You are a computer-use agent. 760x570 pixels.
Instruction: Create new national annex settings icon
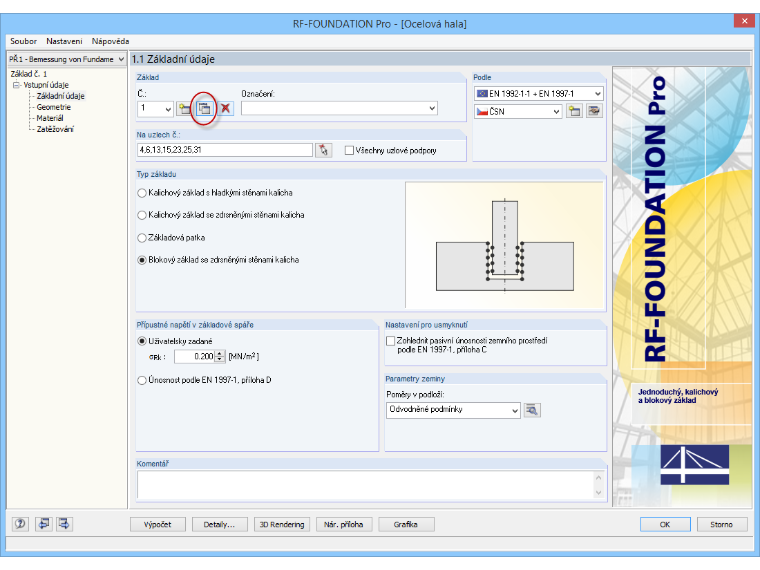[x=574, y=111]
